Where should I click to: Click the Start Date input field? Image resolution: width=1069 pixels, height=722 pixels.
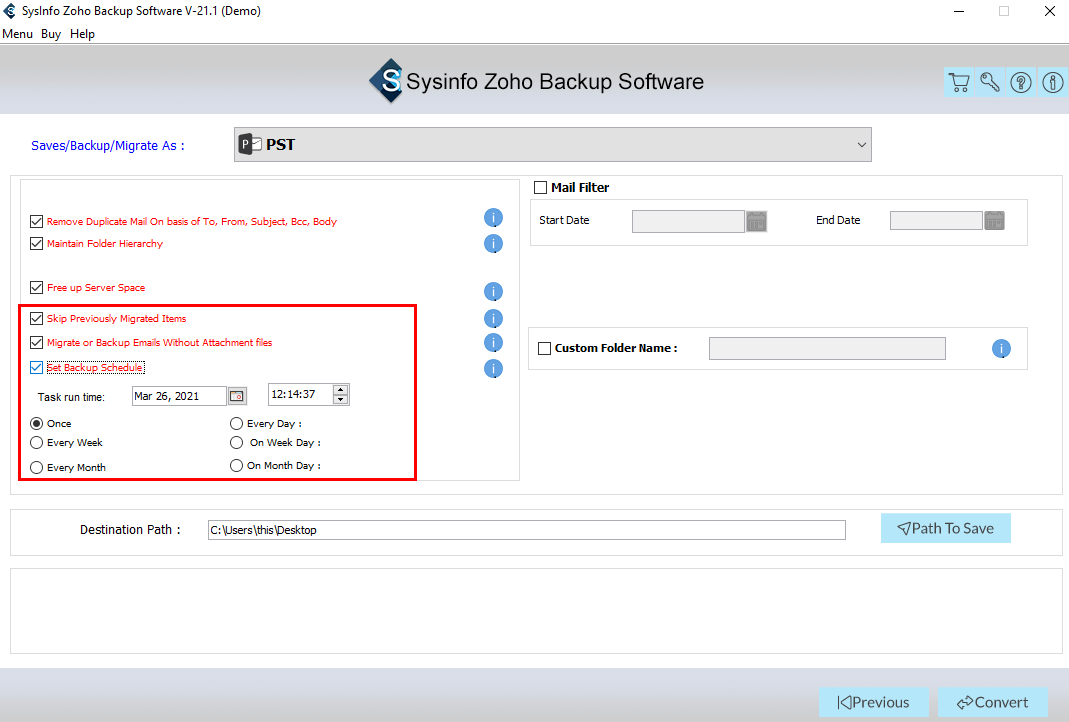tap(688, 221)
